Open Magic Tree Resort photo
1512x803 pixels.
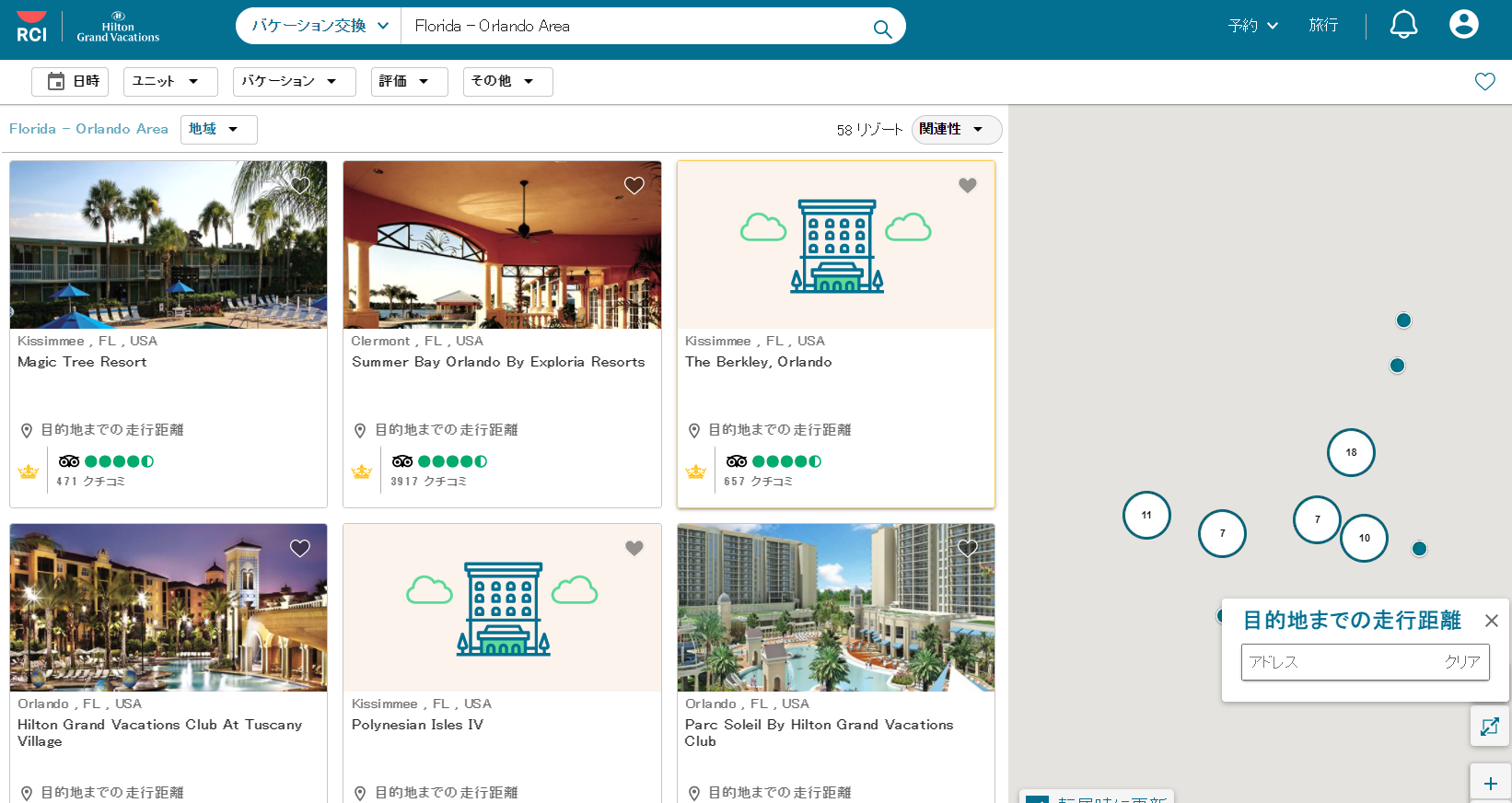[x=169, y=245]
